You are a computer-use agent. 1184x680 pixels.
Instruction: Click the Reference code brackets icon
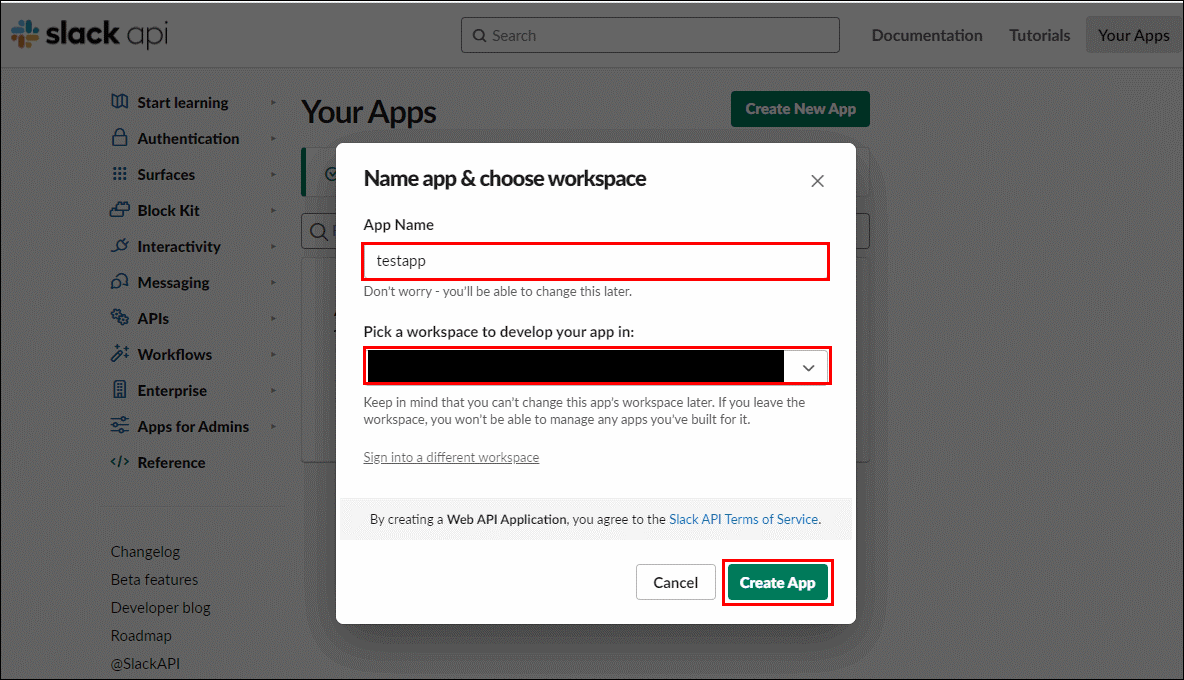[119, 461]
